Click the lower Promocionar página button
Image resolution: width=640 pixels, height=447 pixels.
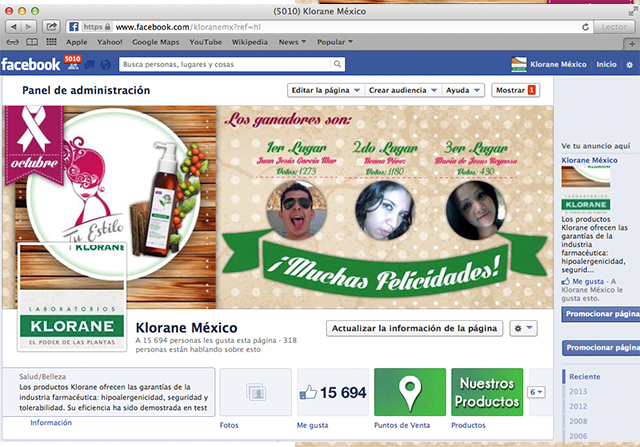[601, 347]
